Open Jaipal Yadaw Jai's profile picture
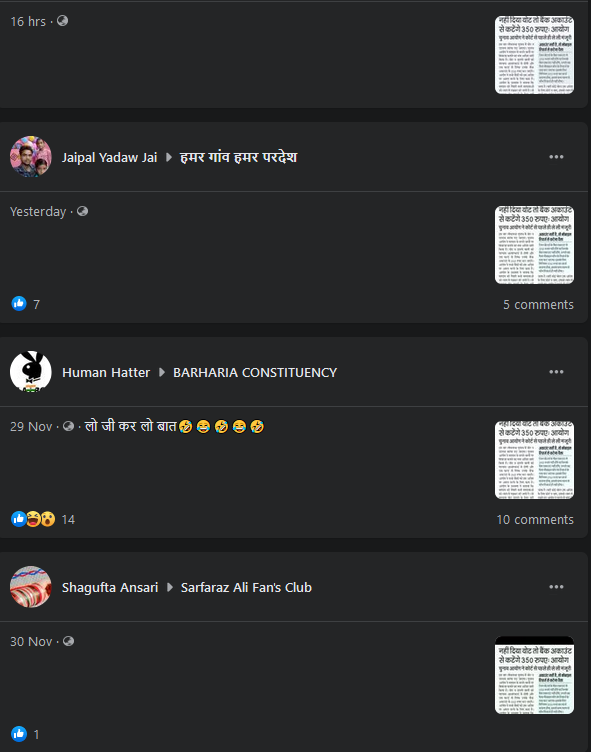 tap(31, 156)
